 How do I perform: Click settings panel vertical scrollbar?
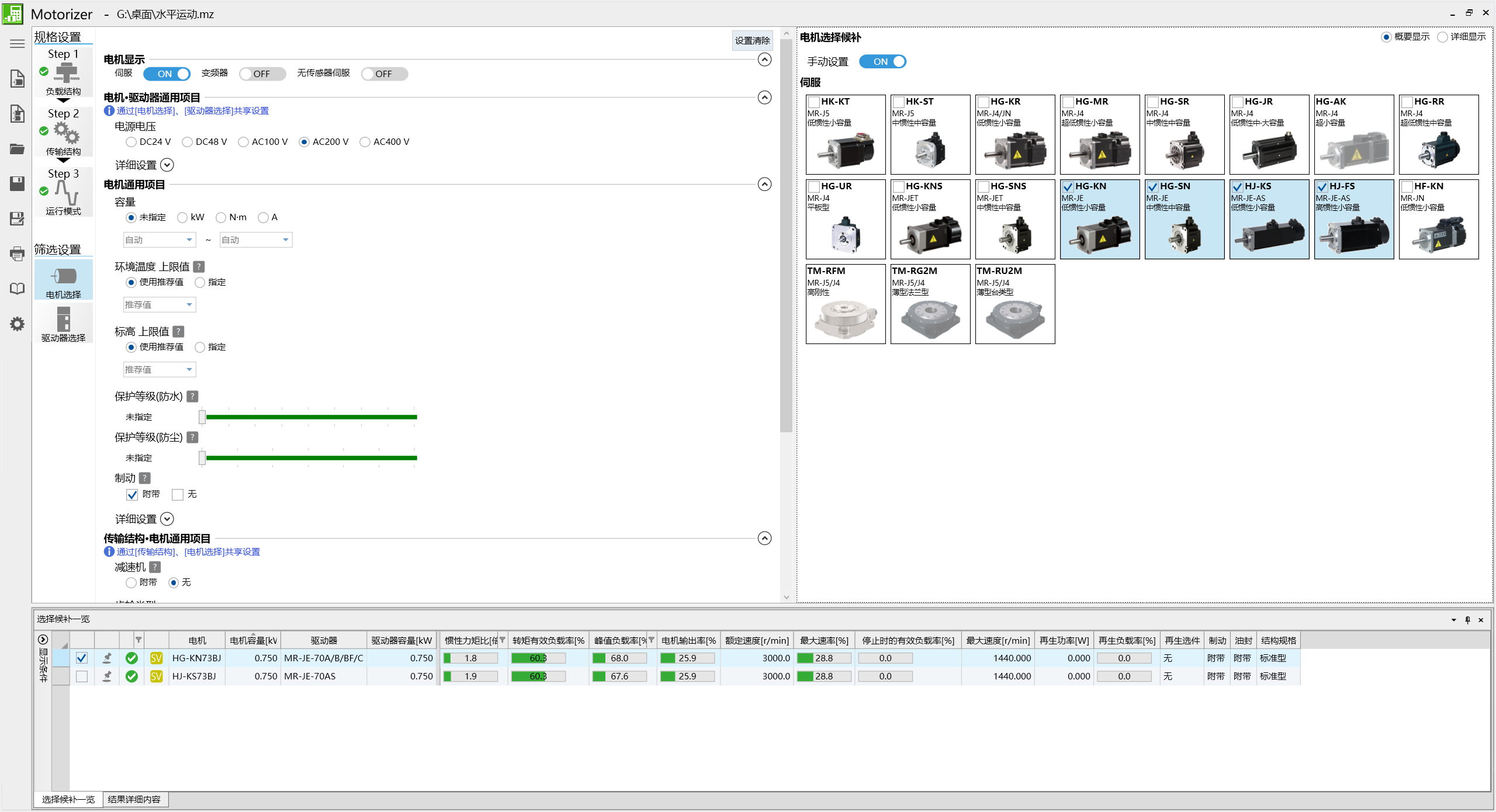[786, 236]
